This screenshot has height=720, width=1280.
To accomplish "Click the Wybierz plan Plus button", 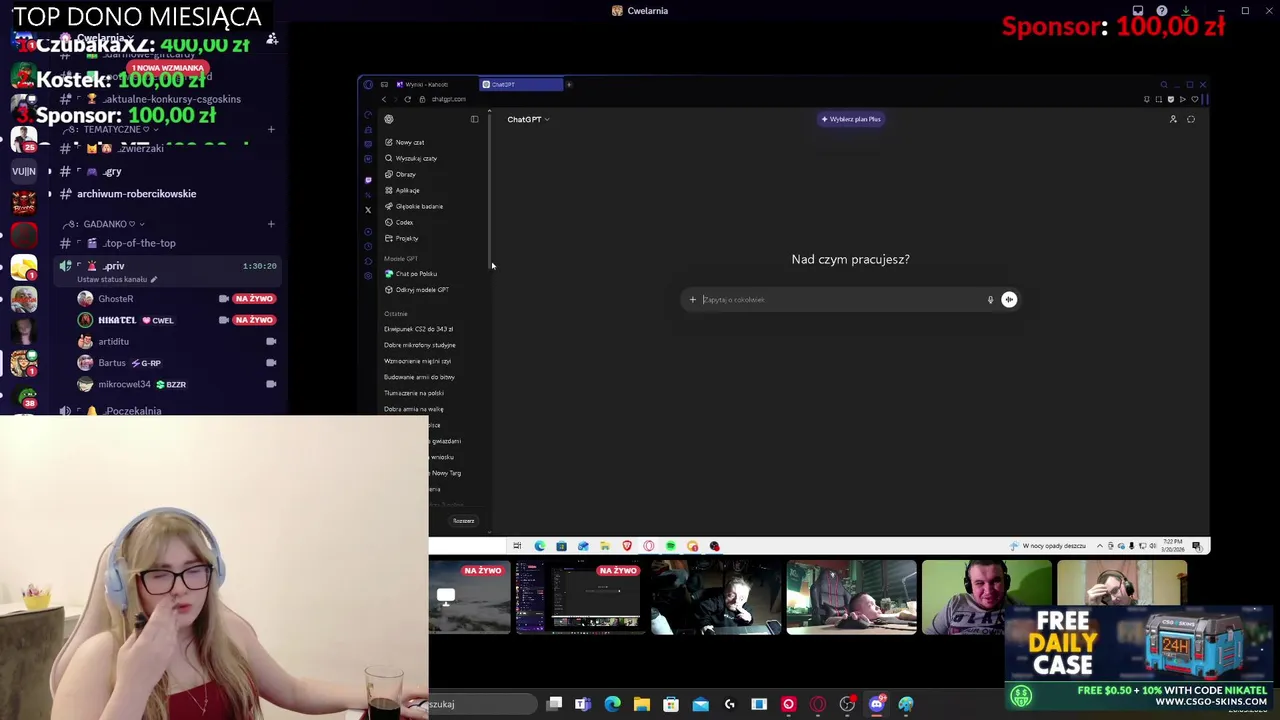I will tap(851, 119).
